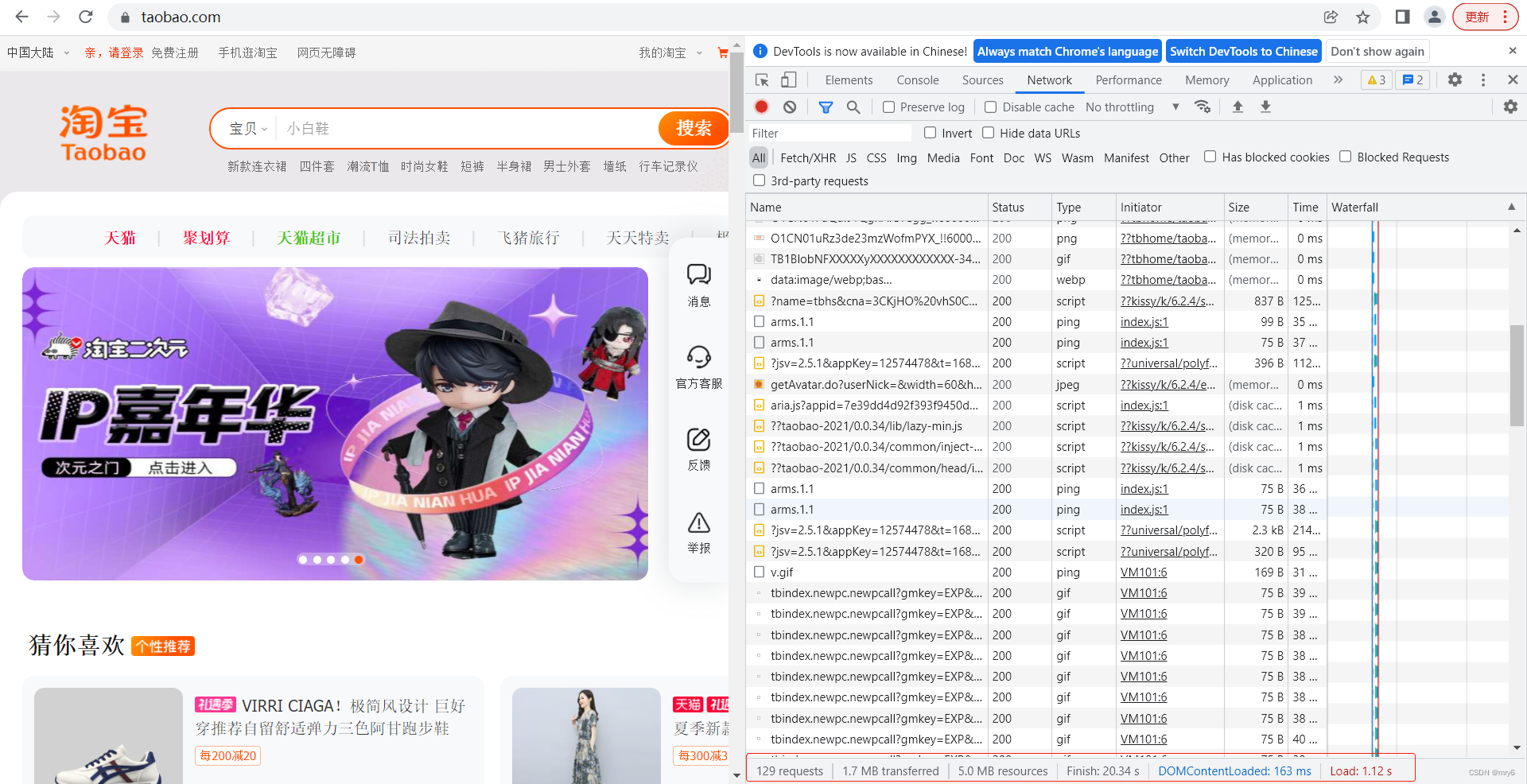Viewport: 1527px width, 784px height.
Task: Clear the network log
Action: pyautogui.click(x=790, y=107)
